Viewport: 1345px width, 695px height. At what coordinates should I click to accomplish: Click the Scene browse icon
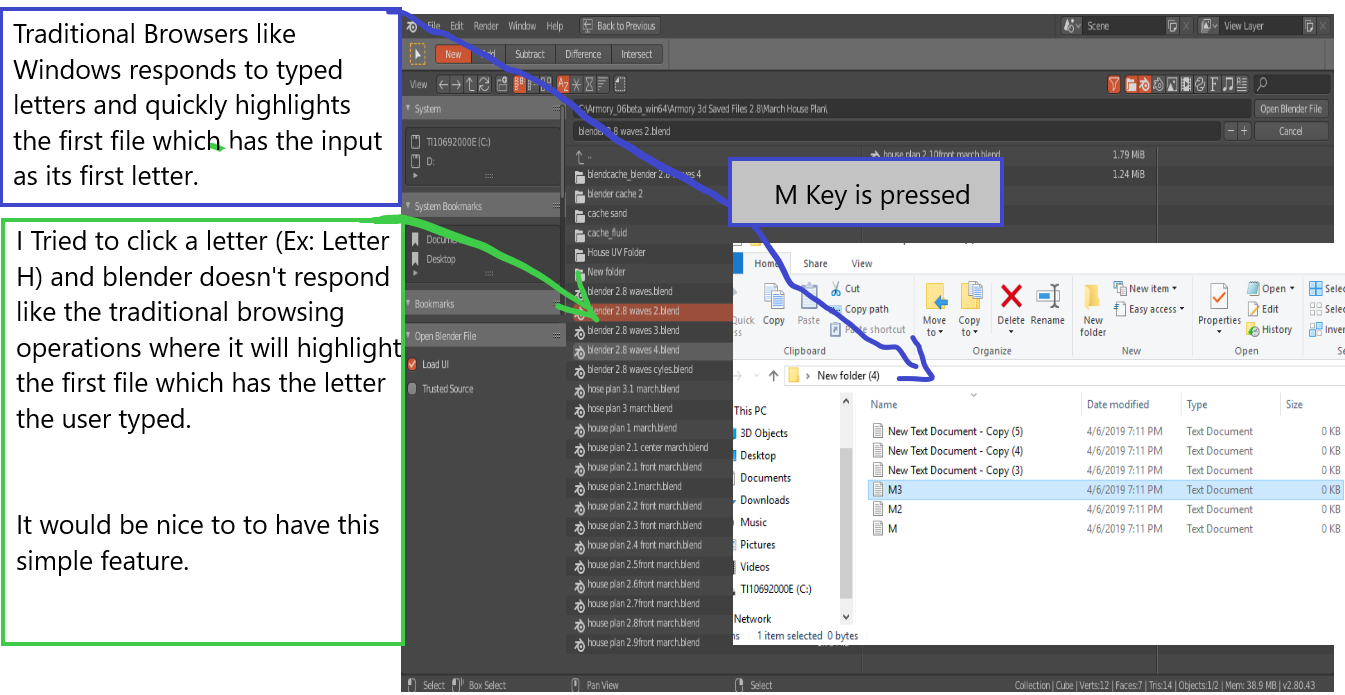click(1072, 26)
